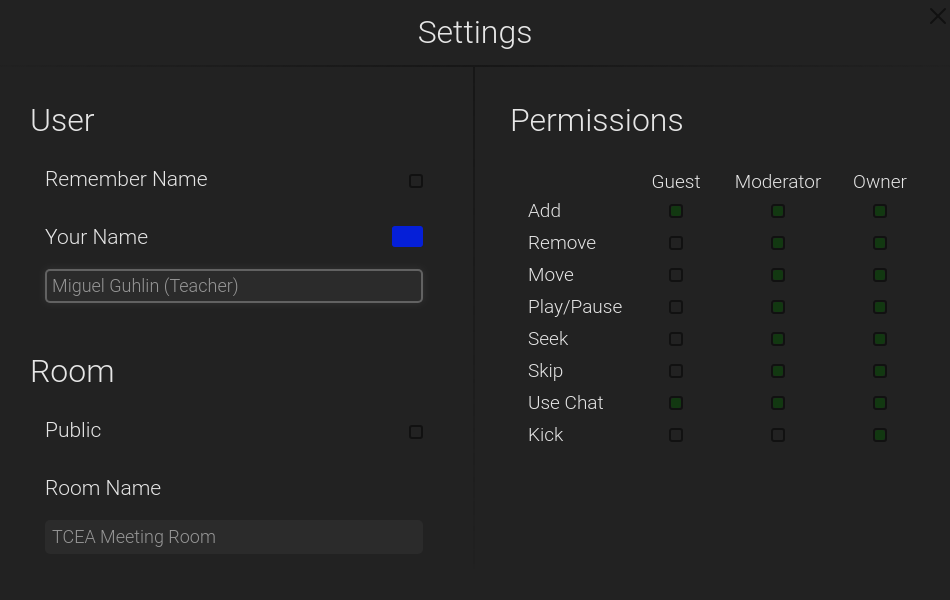
Task: Uncheck Add permission for Owner
Action: coord(880,211)
